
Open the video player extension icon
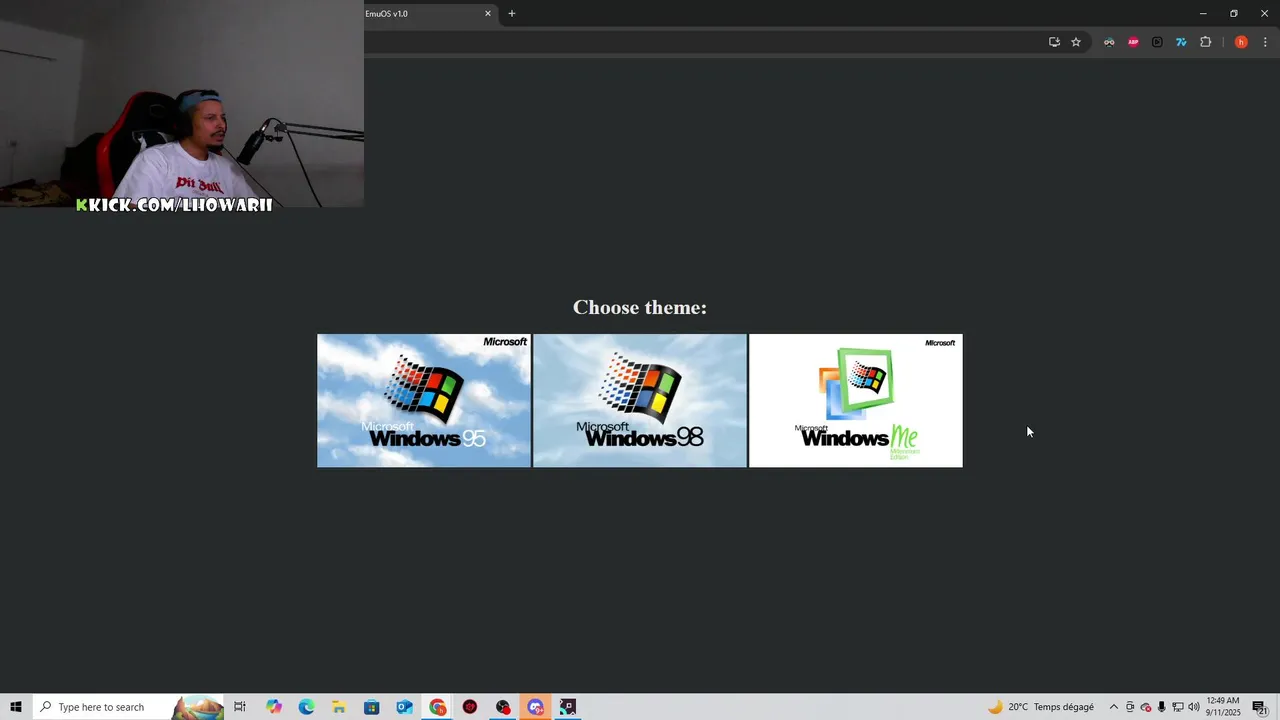click(1157, 42)
